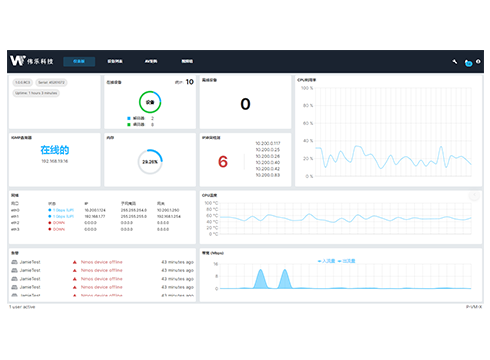
Task: Toggle the 入流量 inbound series legend
Action: coord(326,261)
